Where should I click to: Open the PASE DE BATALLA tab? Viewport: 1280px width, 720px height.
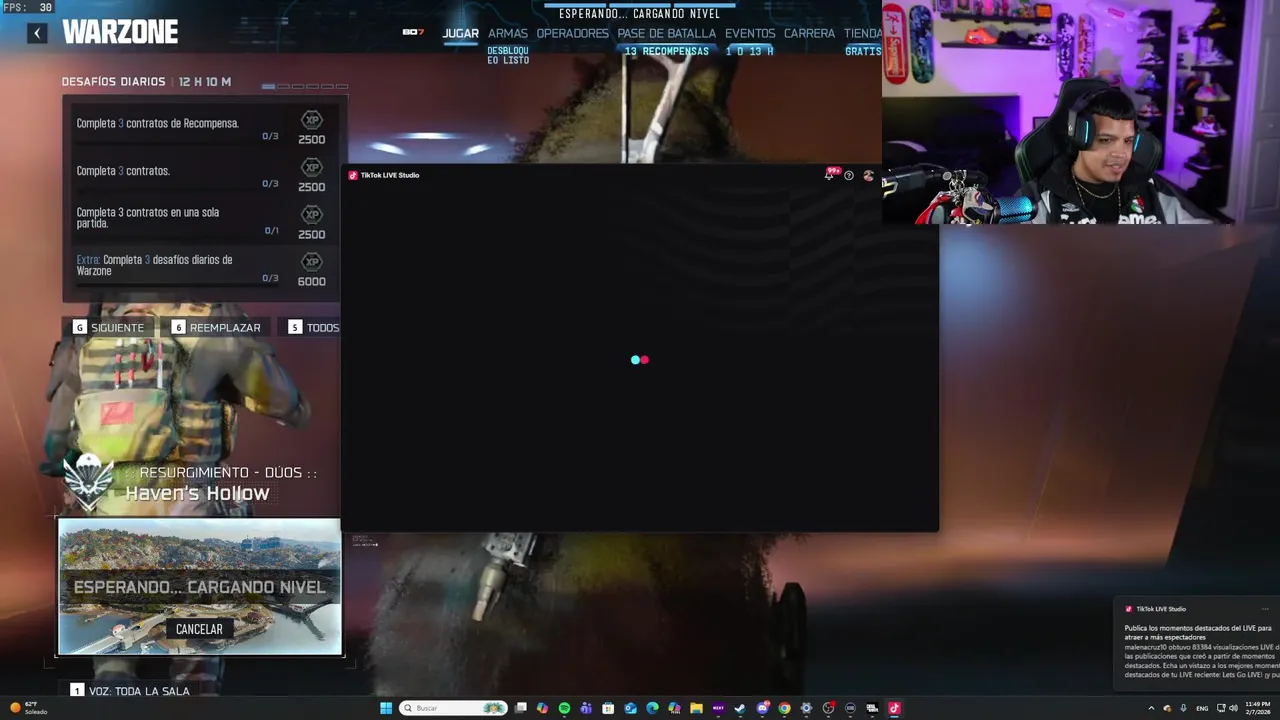pyautogui.click(x=666, y=33)
